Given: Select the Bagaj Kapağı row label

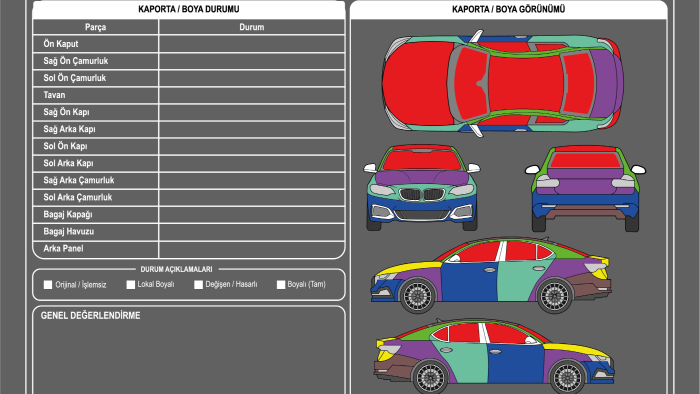Looking at the screenshot, I should tap(68, 215).
